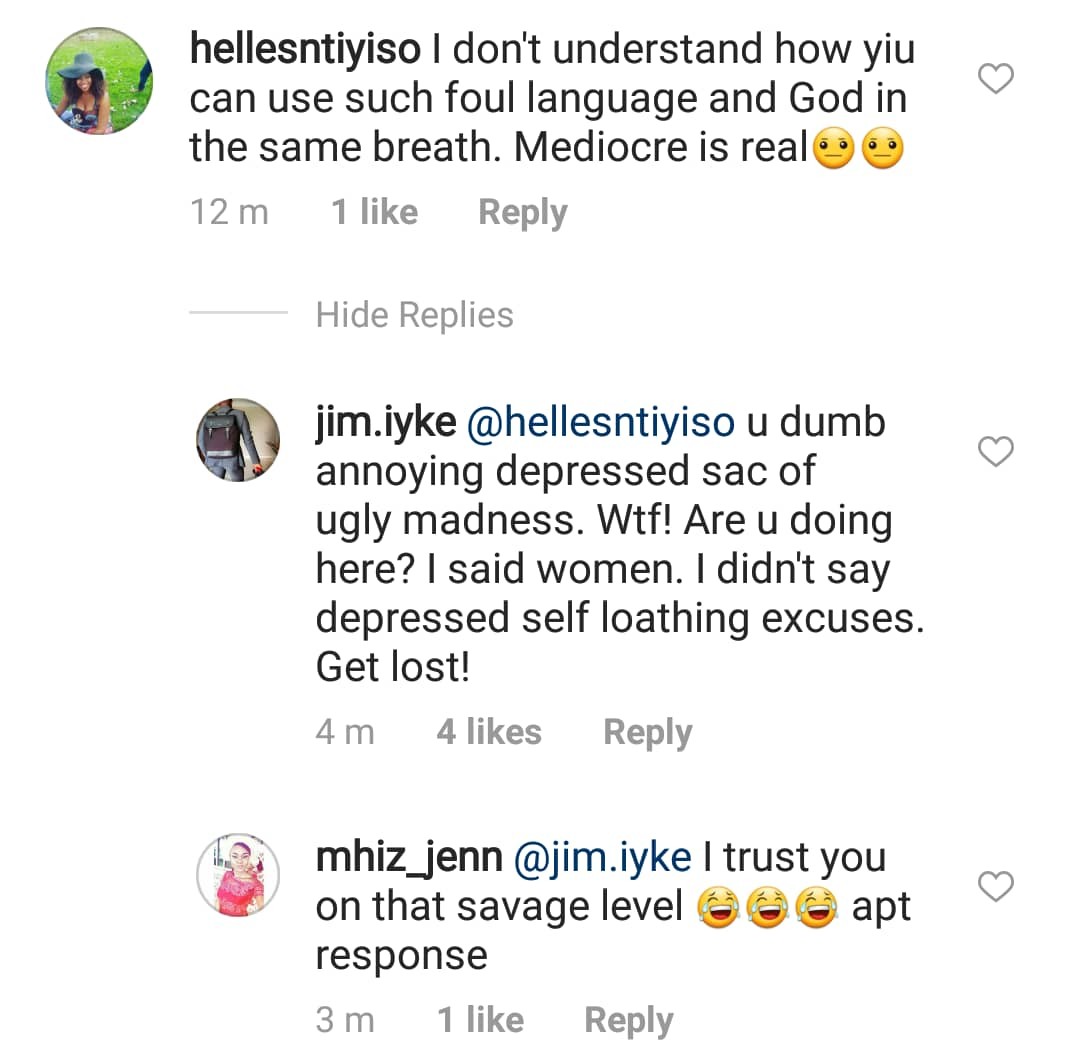The height and width of the screenshot is (1064, 1080).
Task: Open the hellesntiyiso username link
Action: [304, 49]
